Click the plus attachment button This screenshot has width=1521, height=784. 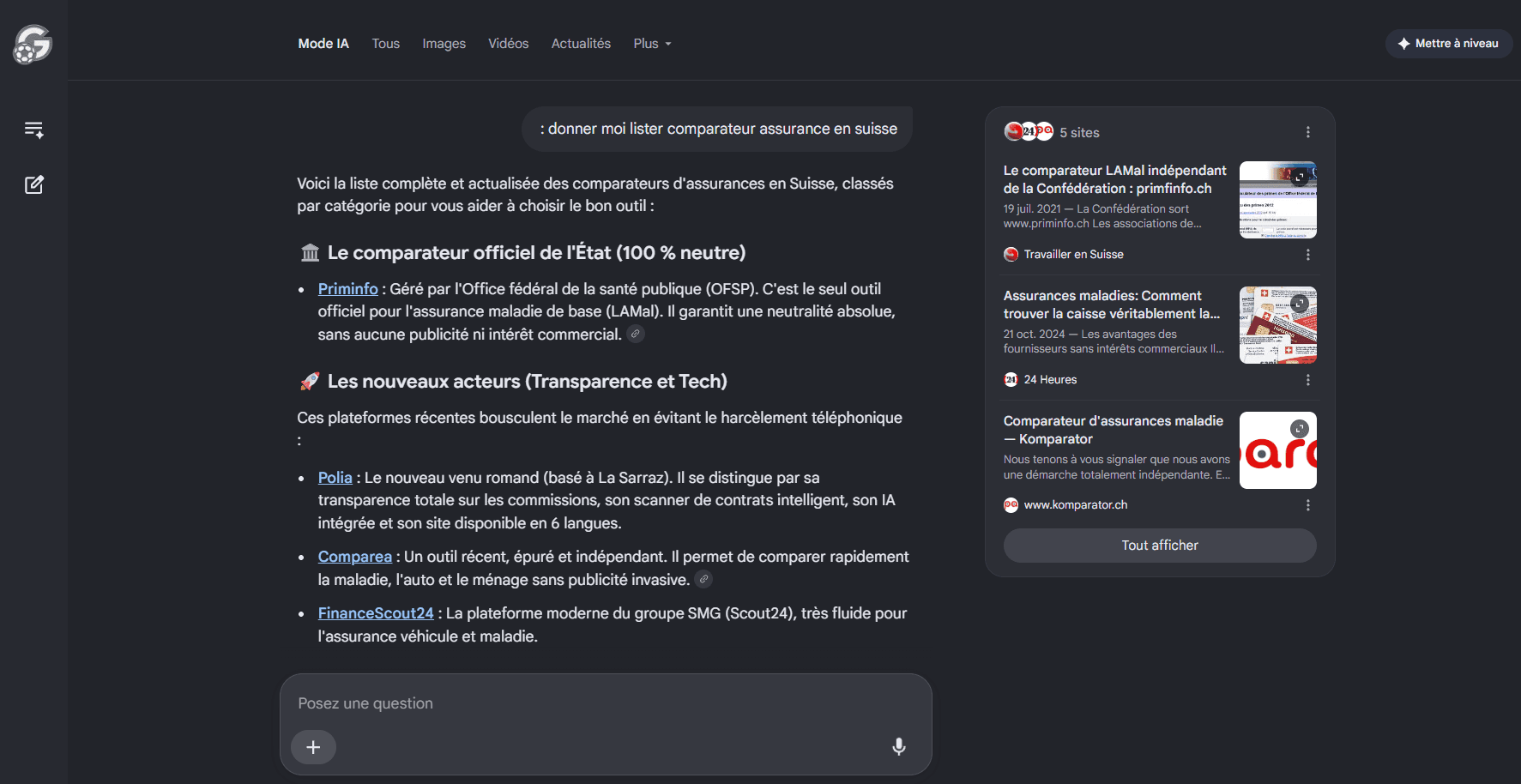[x=313, y=747]
